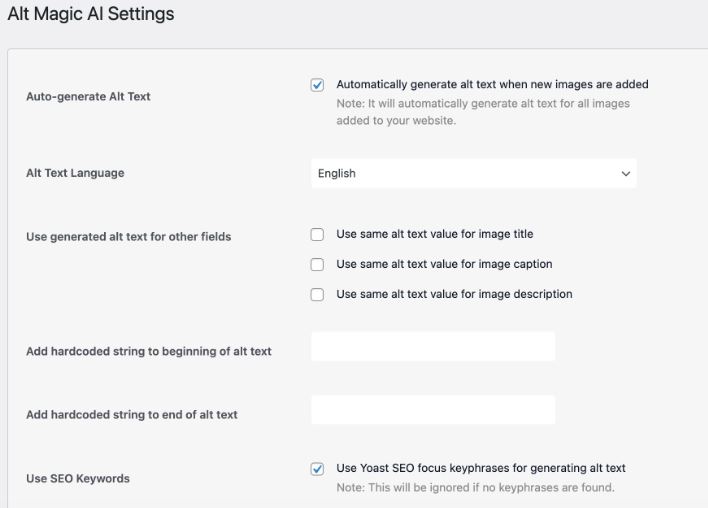708x508 pixels.
Task: Click the 'Auto-generate Alt Text' row label
Action: tap(88, 97)
